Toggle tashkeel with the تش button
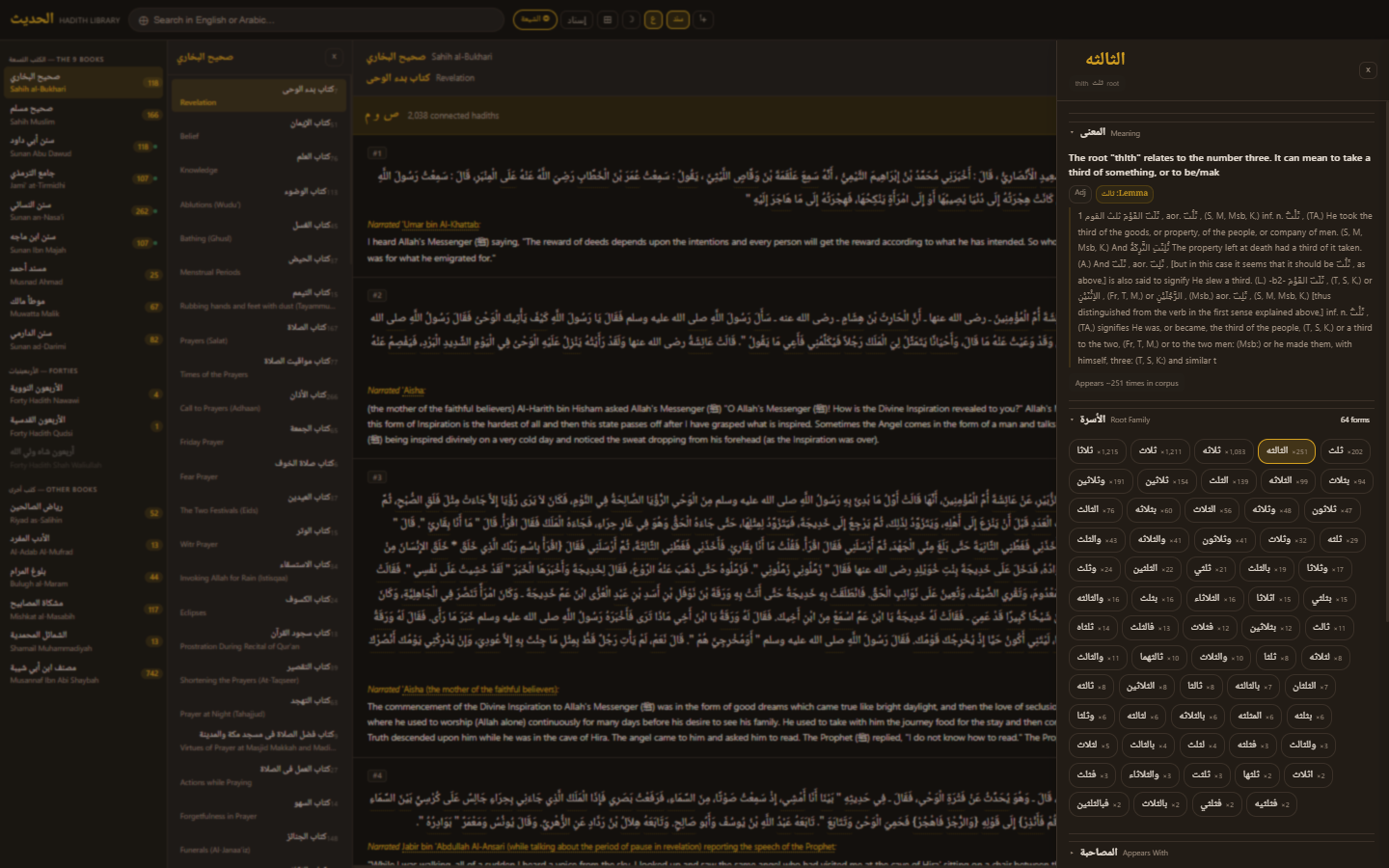Viewport: 1389px width, 868px height. (x=678, y=19)
